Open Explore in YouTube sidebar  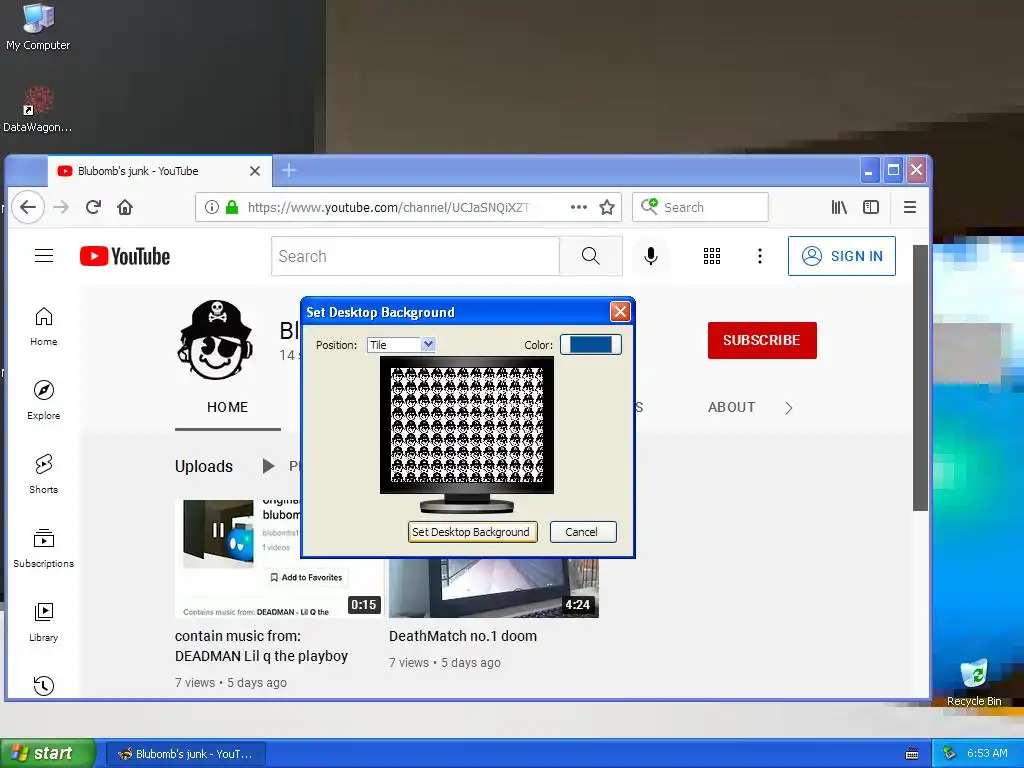click(x=44, y=400)
